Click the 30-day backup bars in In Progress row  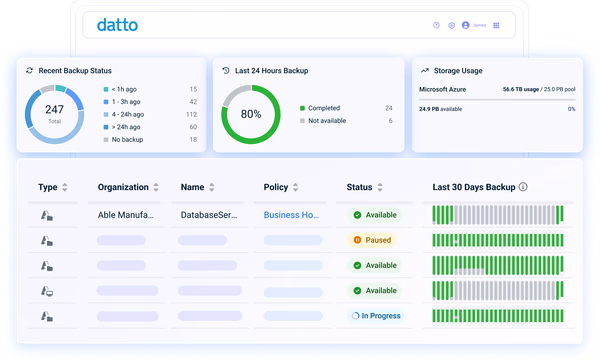click(x=498, y=316)
